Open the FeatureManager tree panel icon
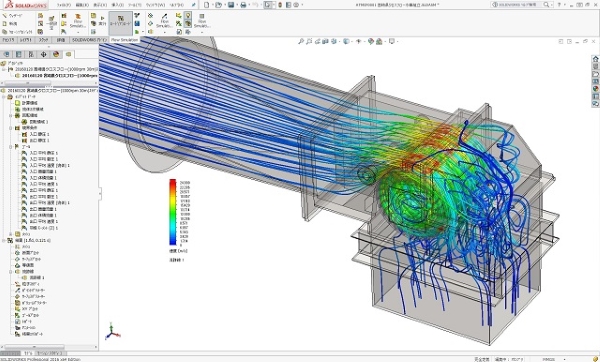The width and height of the screenshot is (600, 362). pyautogui.click(x=7, y=54)
